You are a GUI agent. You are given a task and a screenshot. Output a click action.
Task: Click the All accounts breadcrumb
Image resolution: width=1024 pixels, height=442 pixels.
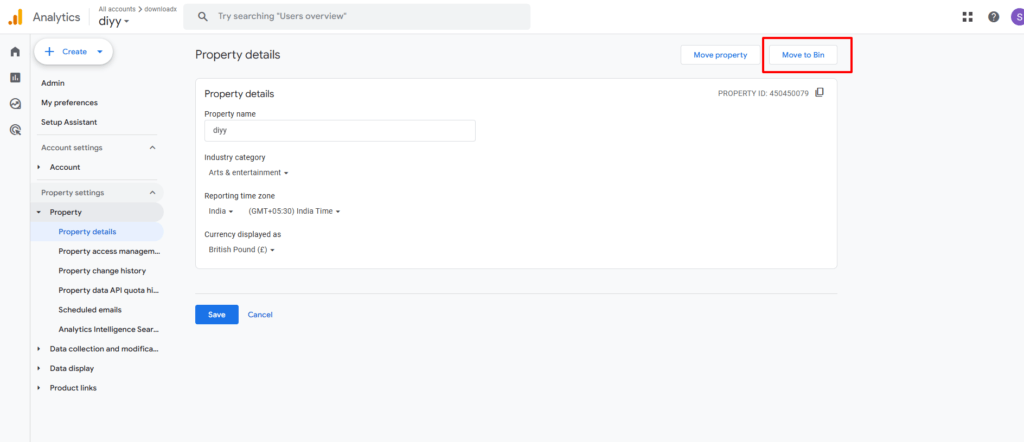[x=119, y=8]
